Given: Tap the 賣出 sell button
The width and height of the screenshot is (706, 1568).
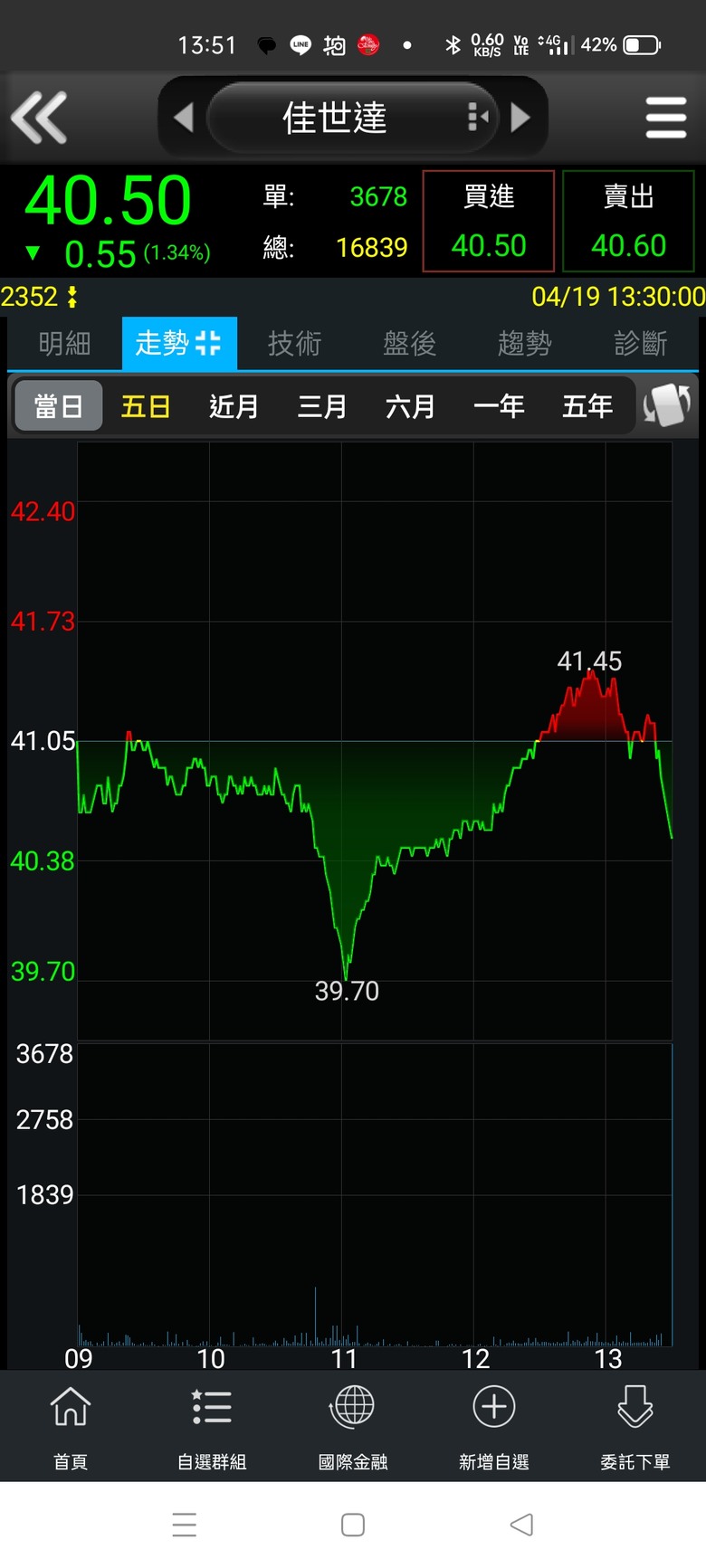Looking at the screenshot, I should (628, 221).
